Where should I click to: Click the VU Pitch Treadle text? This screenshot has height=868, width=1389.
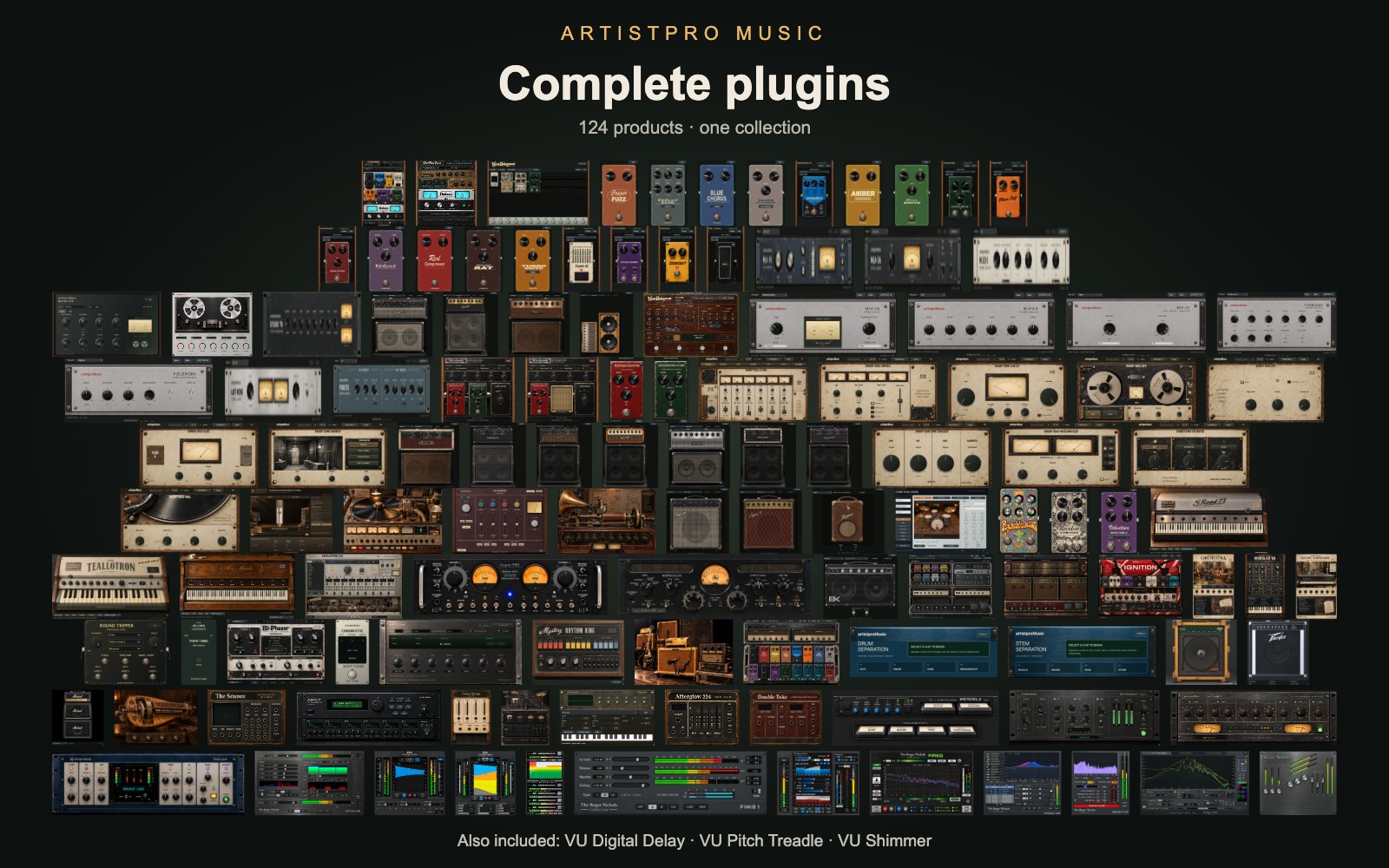click(760, 840)
